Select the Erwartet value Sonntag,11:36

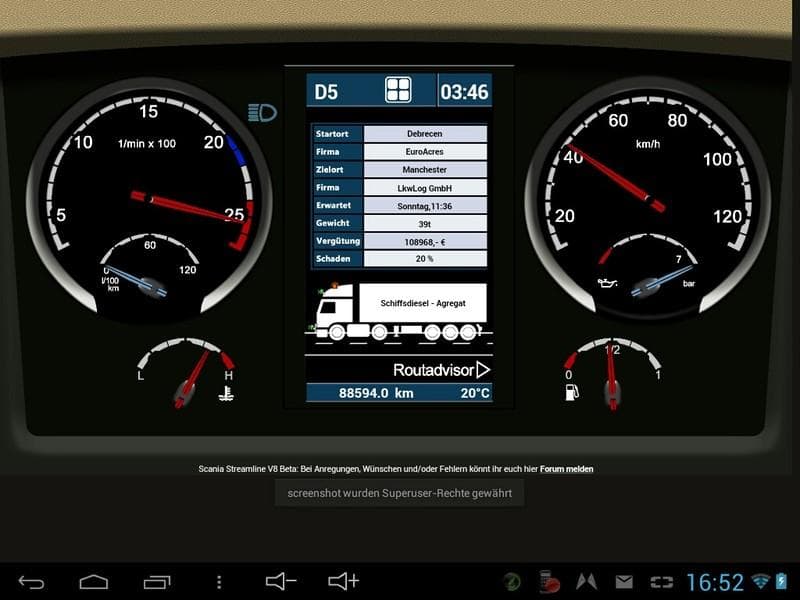424,206
